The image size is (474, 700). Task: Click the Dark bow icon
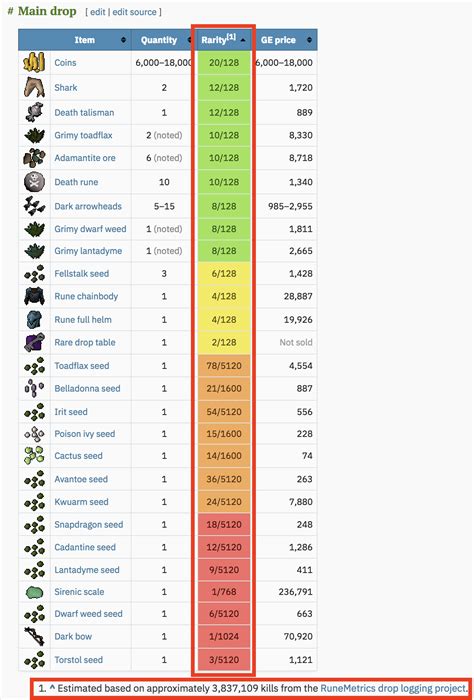pos(34,636)
